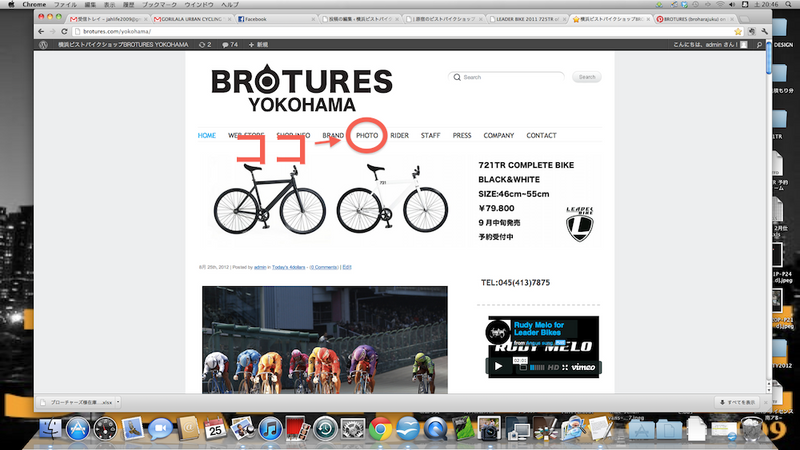Open the comments bubble showing 74
The image size is (800, 450).
(230, 45)
